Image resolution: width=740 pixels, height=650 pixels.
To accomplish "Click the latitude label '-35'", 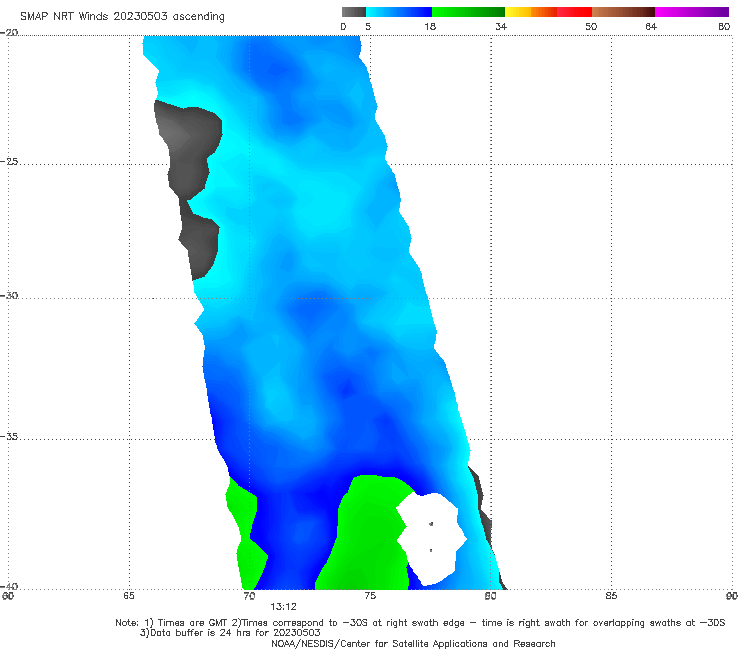I will click(9, 437).
